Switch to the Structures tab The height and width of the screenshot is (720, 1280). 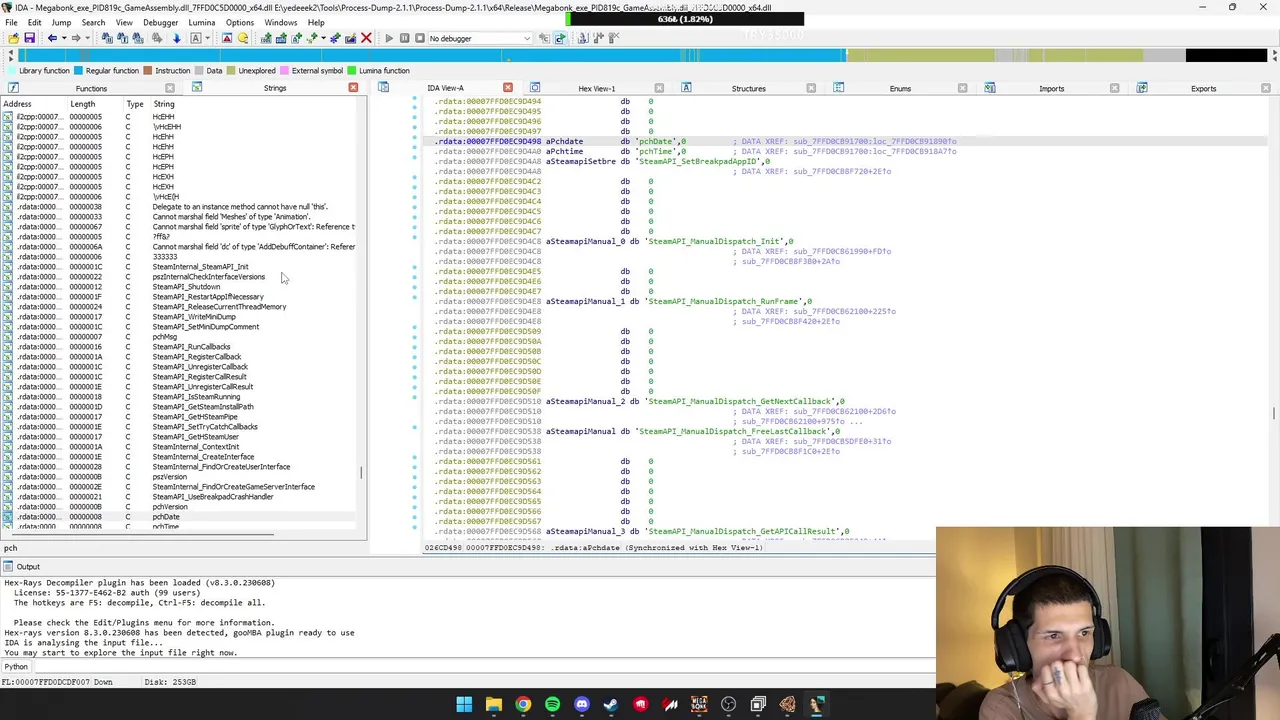point(748,88)
